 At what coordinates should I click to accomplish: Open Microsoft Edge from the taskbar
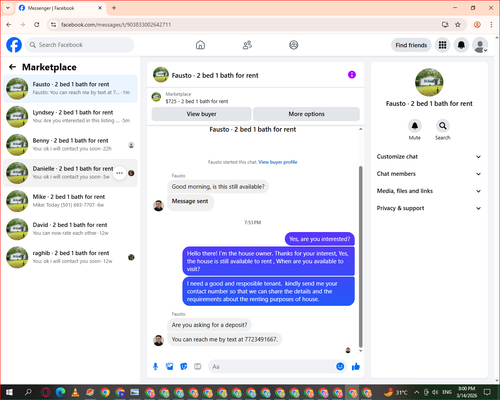point(61,392)
